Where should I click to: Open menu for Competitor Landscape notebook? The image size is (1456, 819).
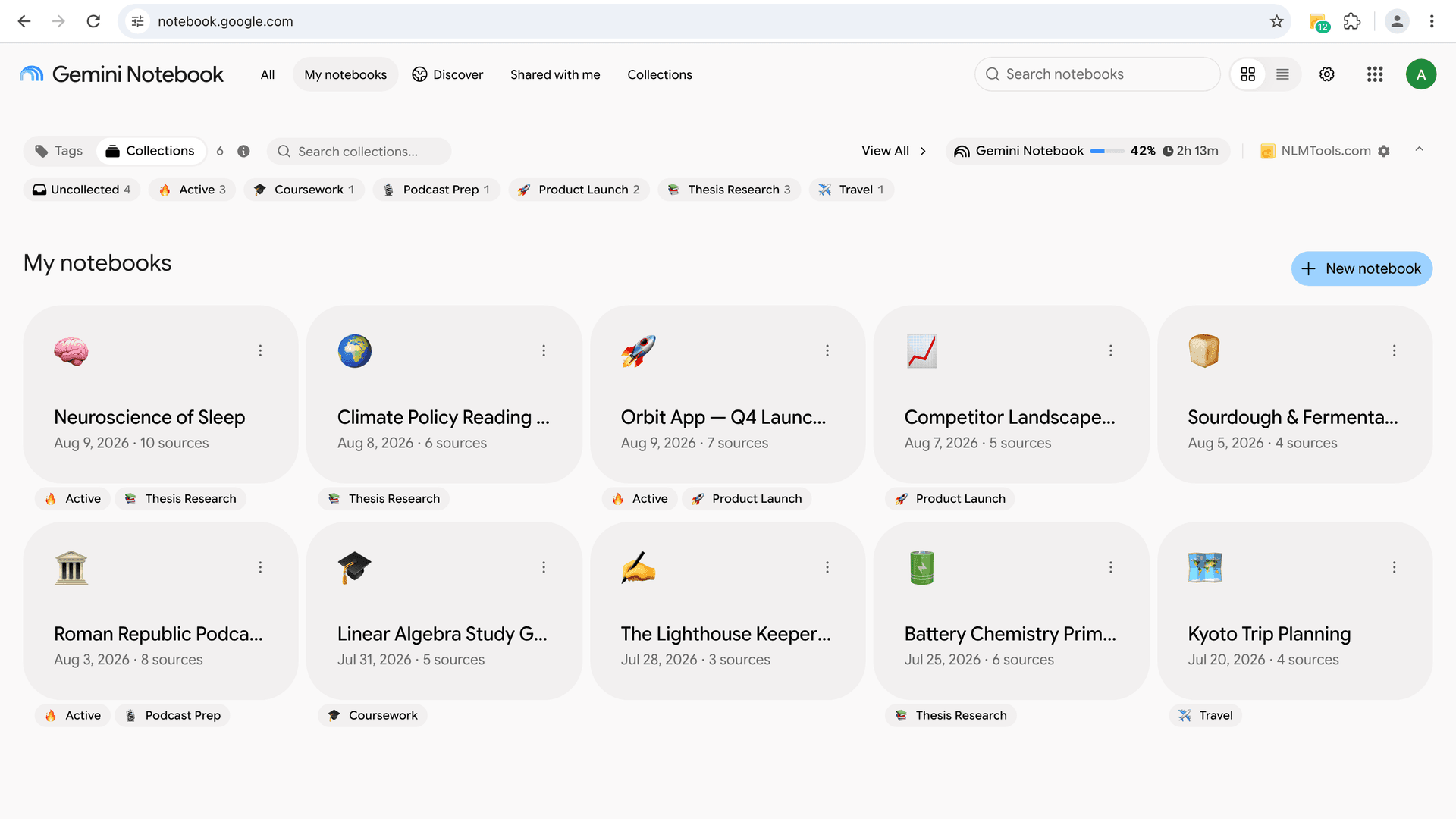[x=1111, y=350]
